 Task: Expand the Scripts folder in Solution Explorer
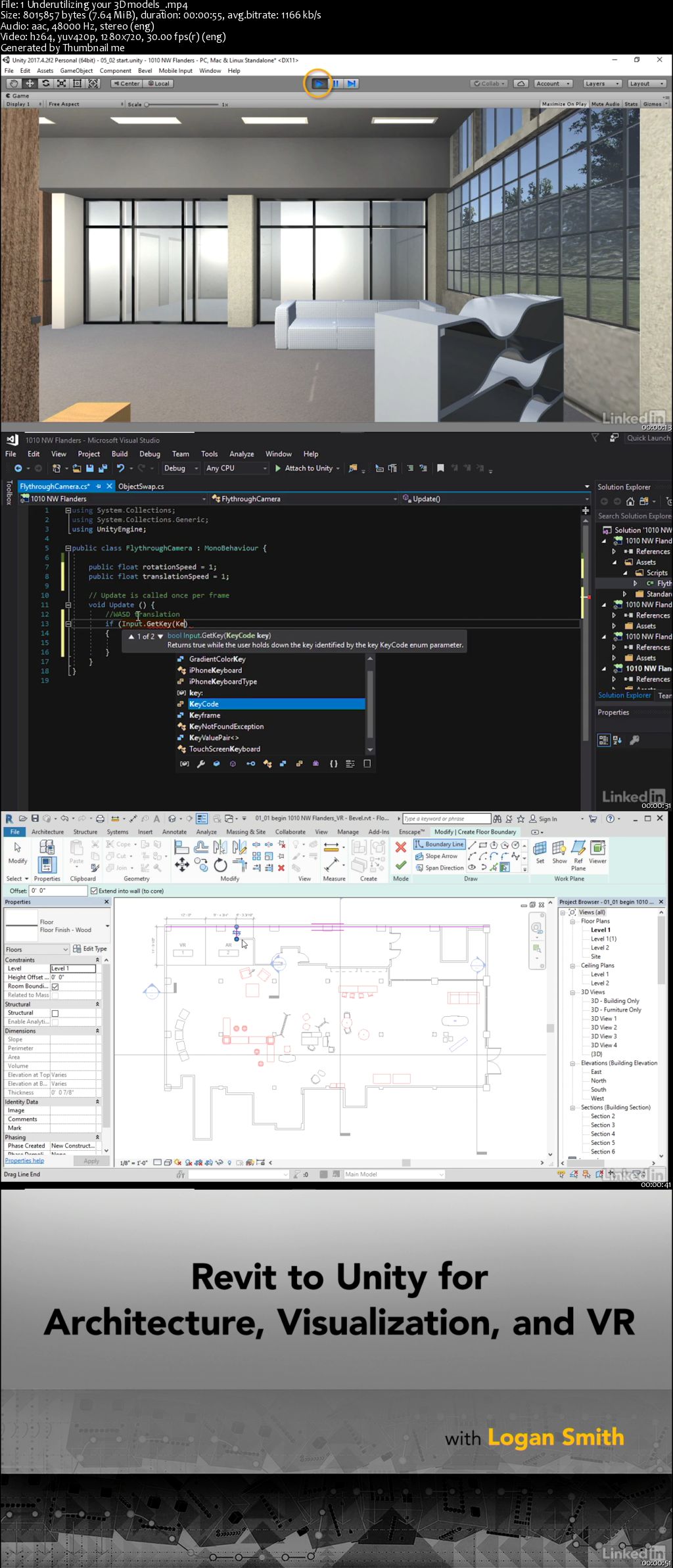point(626,573)
